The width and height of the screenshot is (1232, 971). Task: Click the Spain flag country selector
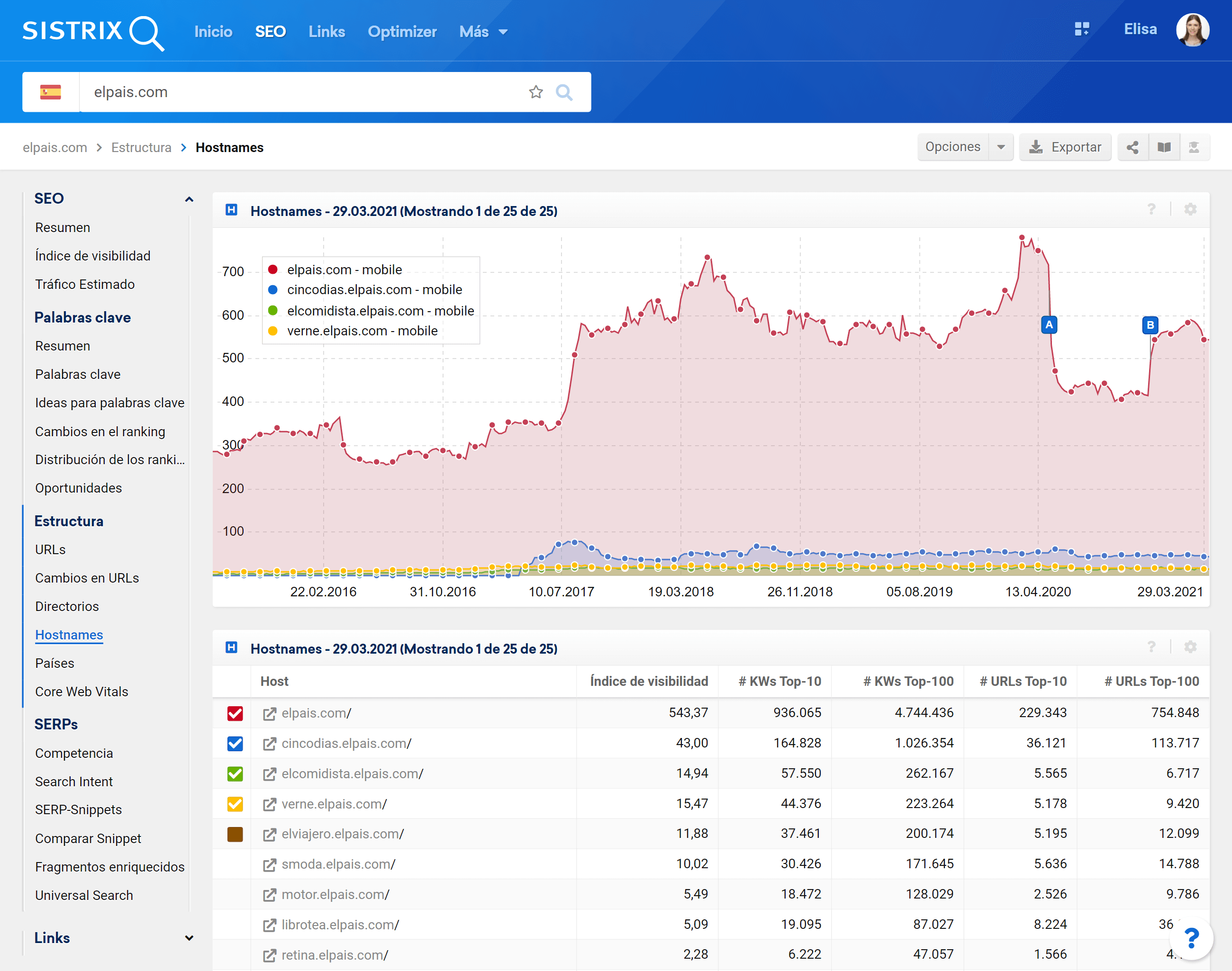pos(51,92)
